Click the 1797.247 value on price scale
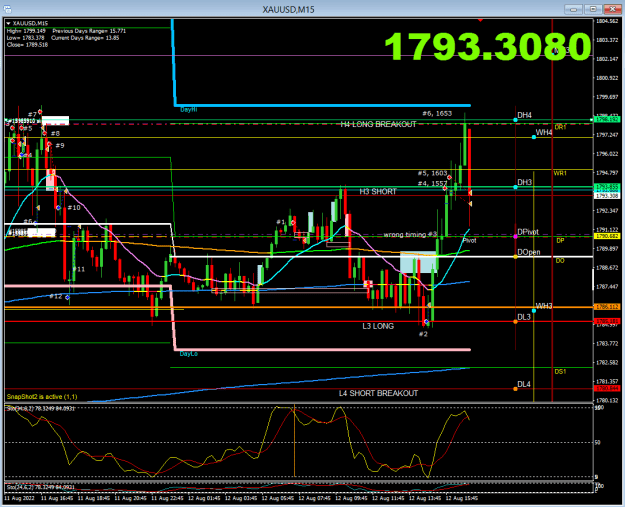The image size is (625, 507). click(607, 135)
